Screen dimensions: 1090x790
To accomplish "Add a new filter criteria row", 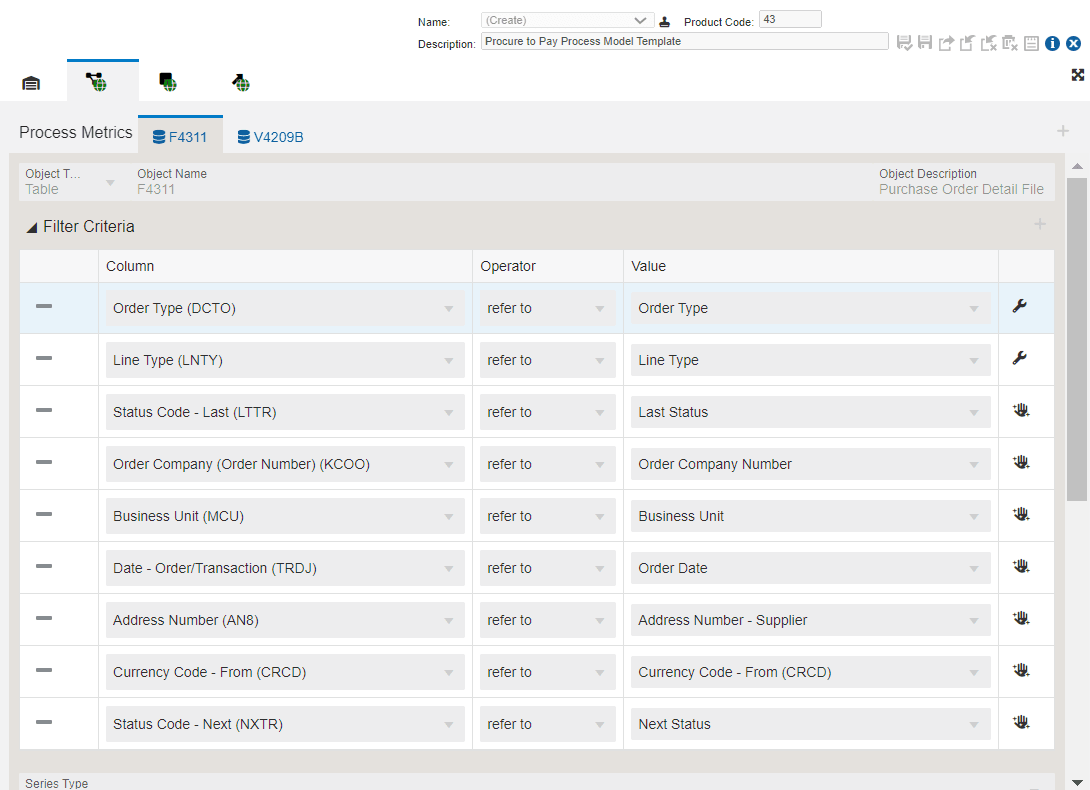I will pyautogui.click(x=1040, y=225).
